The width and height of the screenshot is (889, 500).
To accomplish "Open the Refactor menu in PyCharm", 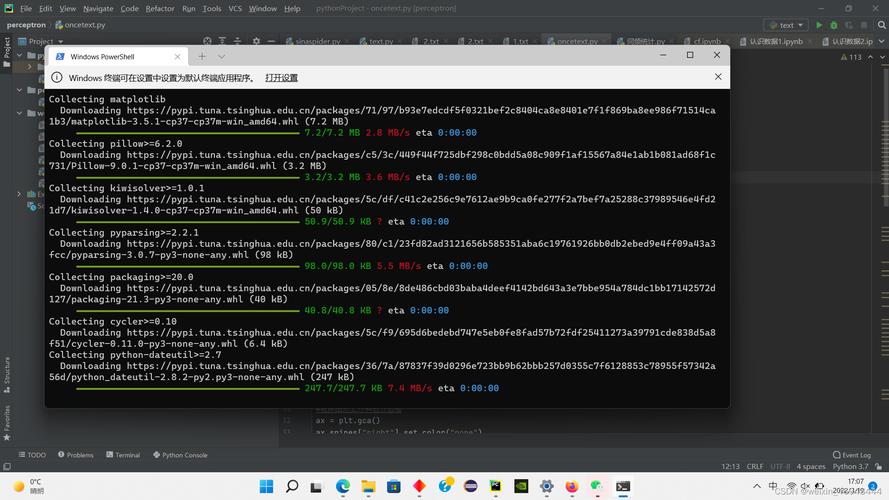I will 160,9.
